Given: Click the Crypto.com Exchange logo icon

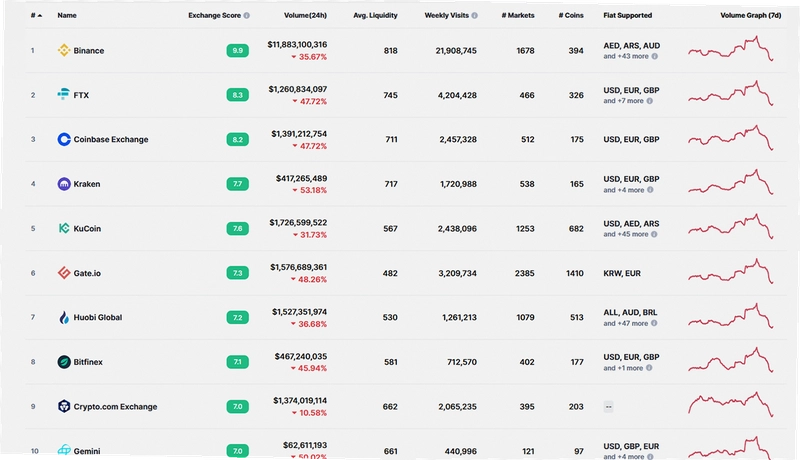Looking at the screenshot, I should [64, 406].
